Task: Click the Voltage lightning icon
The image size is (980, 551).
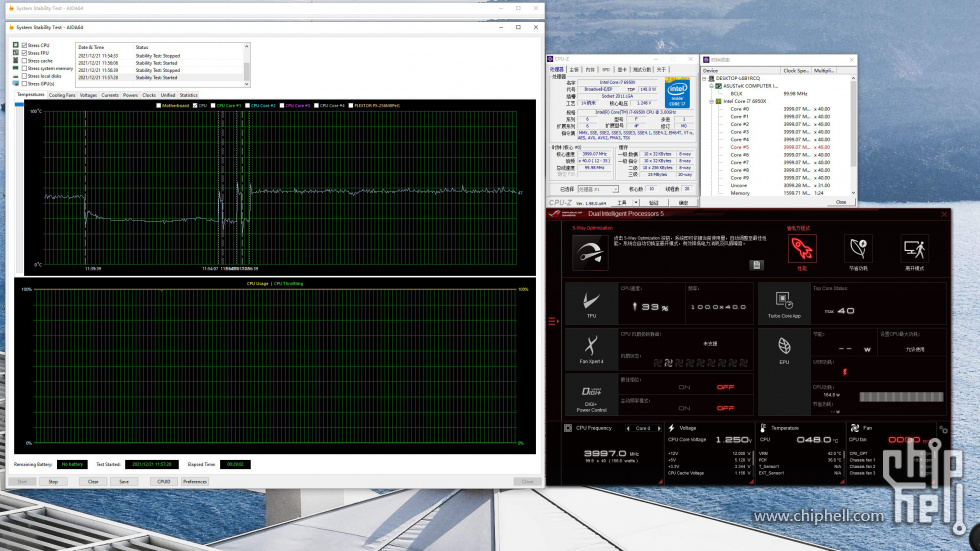Action: 671,428
